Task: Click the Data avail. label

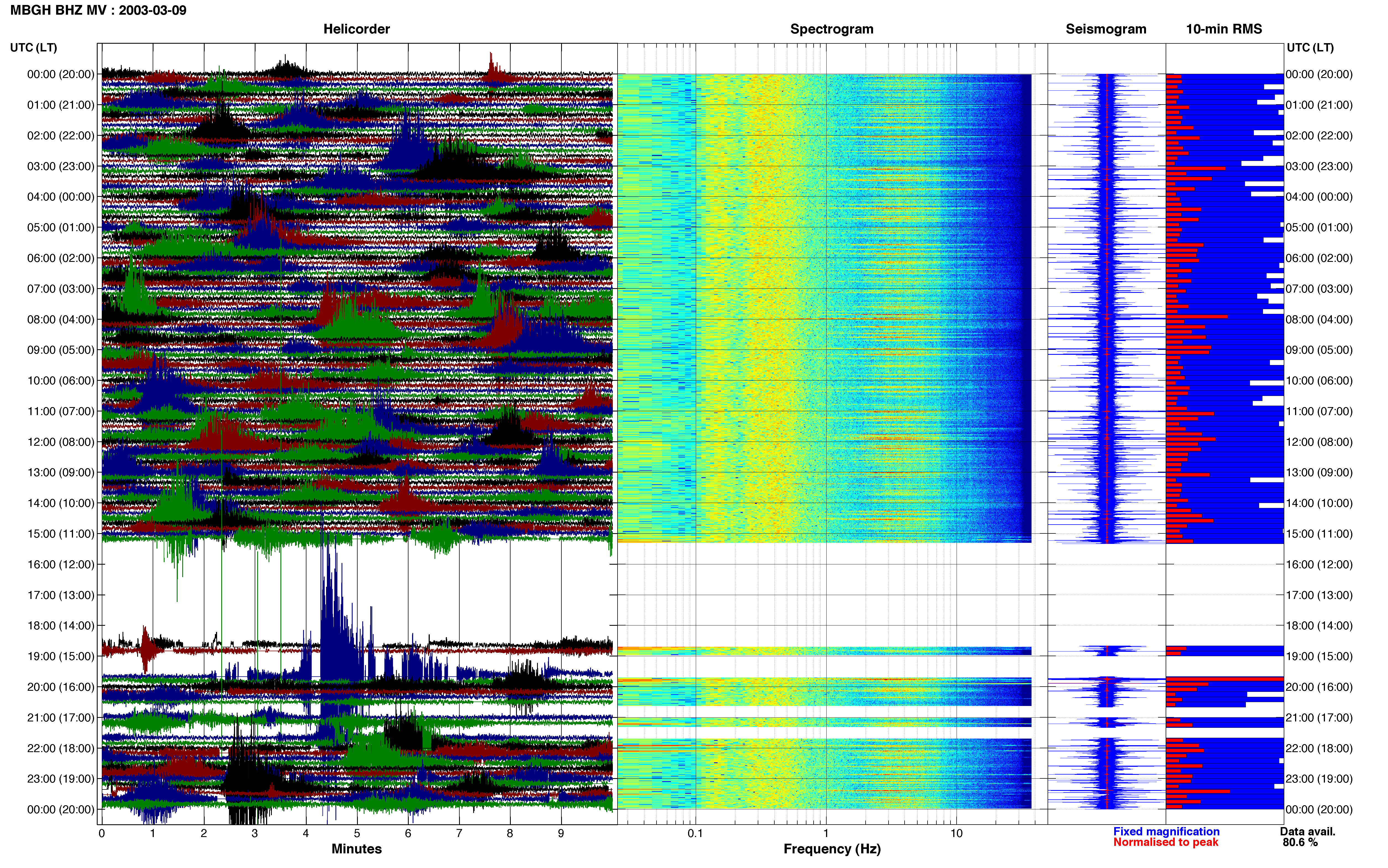Action: coord(1308,832)
